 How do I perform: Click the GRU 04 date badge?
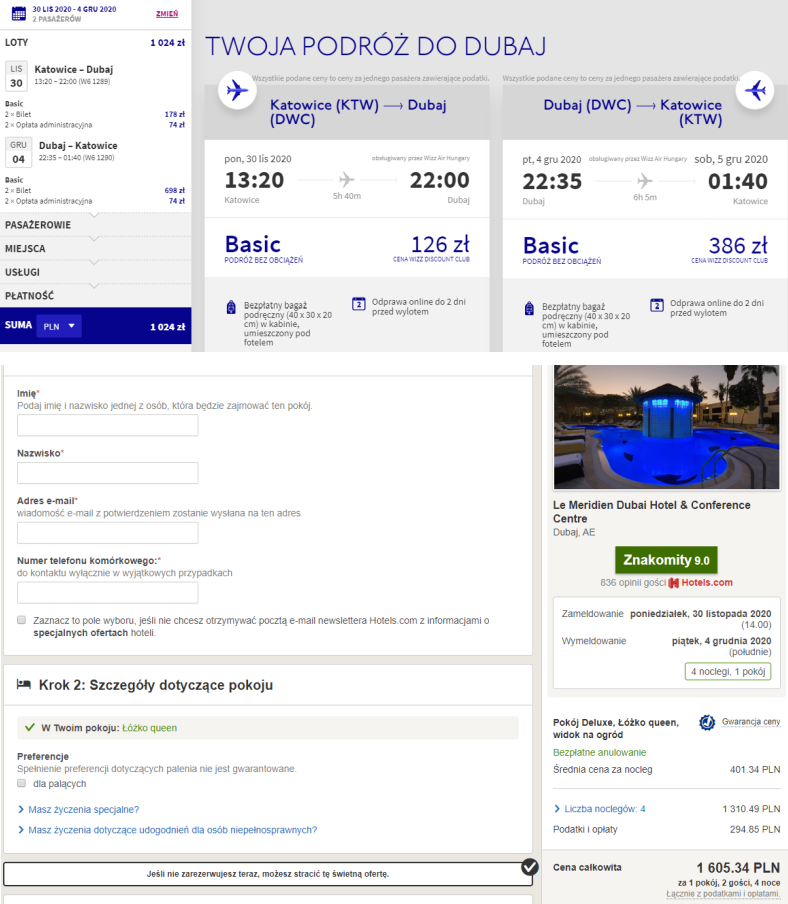click(18, 152)
